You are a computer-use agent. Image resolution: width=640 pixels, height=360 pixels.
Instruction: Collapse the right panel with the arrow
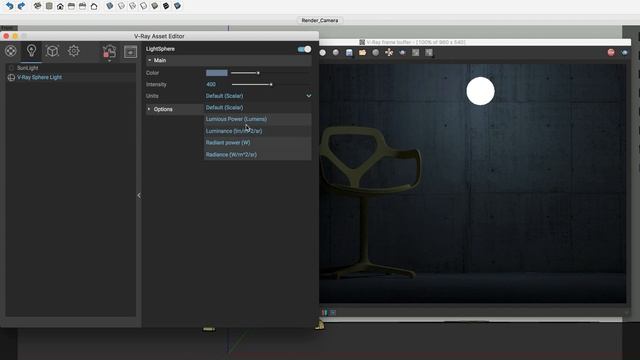[139, 196]
